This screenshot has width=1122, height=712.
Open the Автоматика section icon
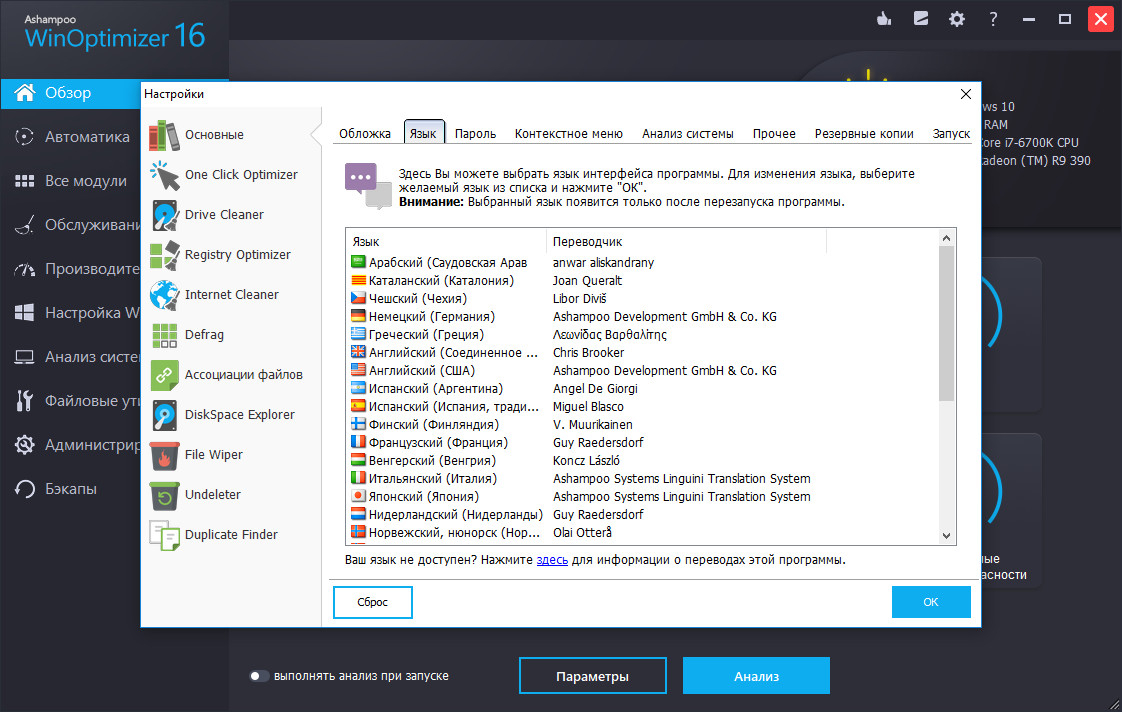[24, 137]
